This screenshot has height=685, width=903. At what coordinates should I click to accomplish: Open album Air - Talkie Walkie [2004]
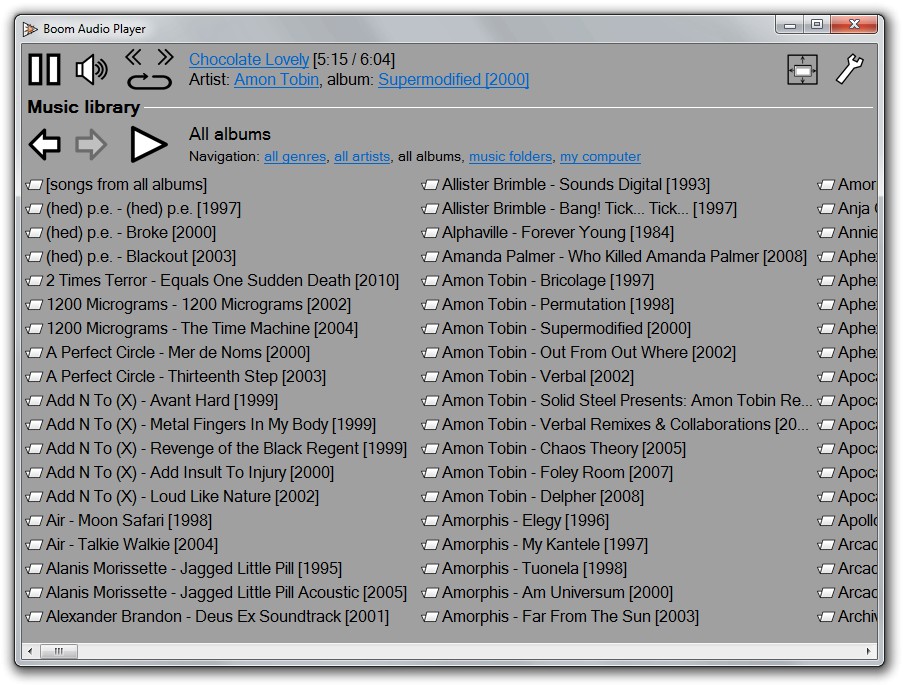click(132, 544)
